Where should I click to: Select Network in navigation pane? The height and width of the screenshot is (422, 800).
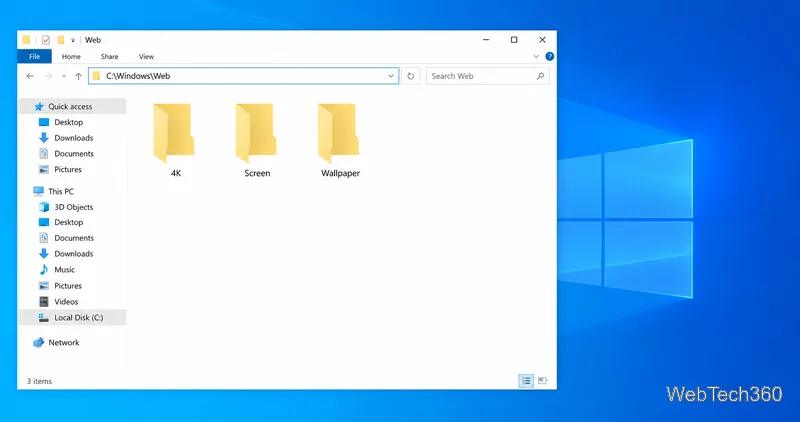point(64,343)
